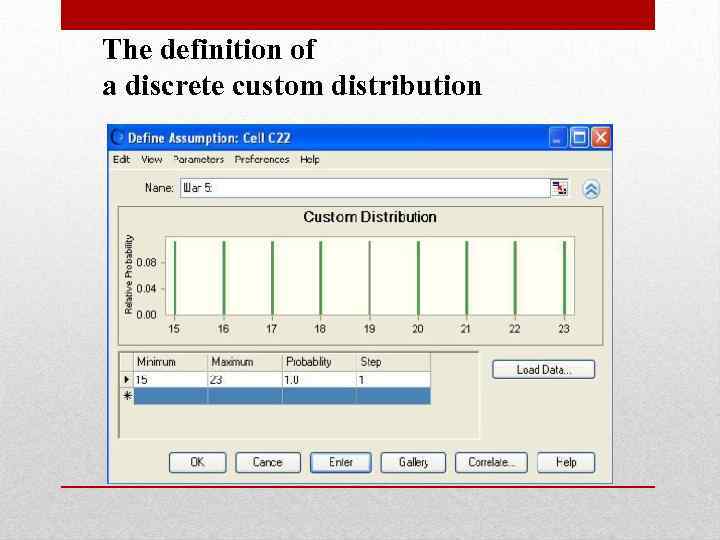Open the Preferences menu
The width and height of the screenshot is (720, 540).
point(262,159)
